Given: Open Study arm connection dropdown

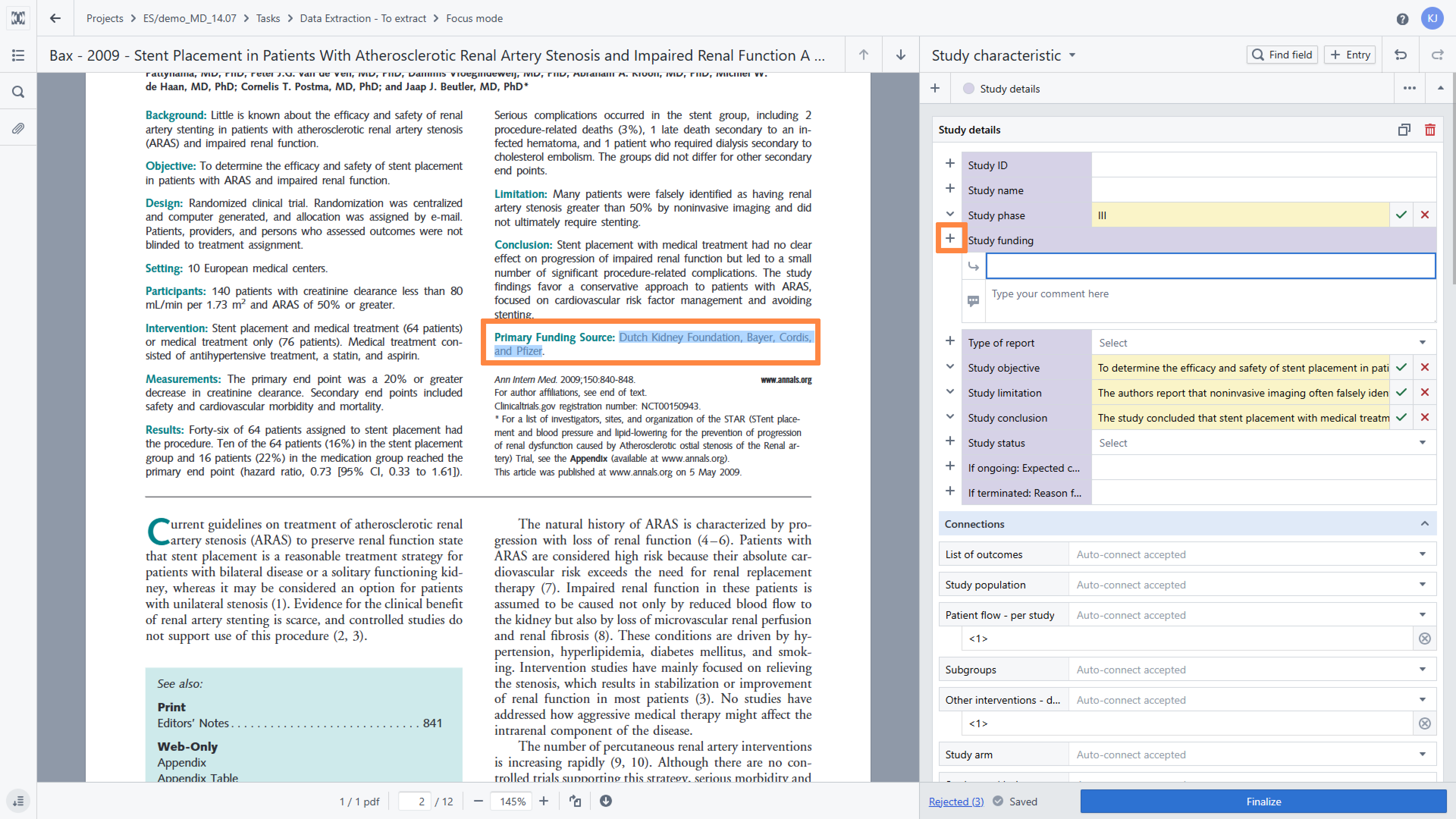Looking at the screenshot, I should click(x=1252, y=754).
